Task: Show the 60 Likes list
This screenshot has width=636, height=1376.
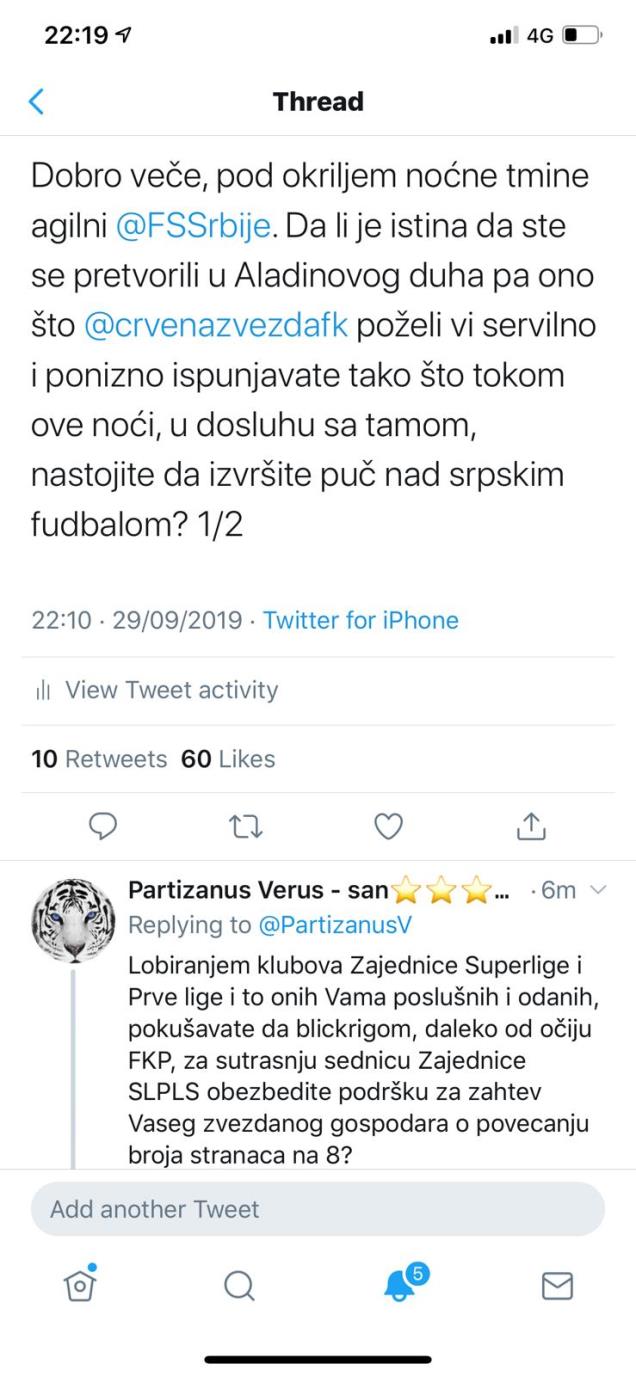Action: pos(227,759)
